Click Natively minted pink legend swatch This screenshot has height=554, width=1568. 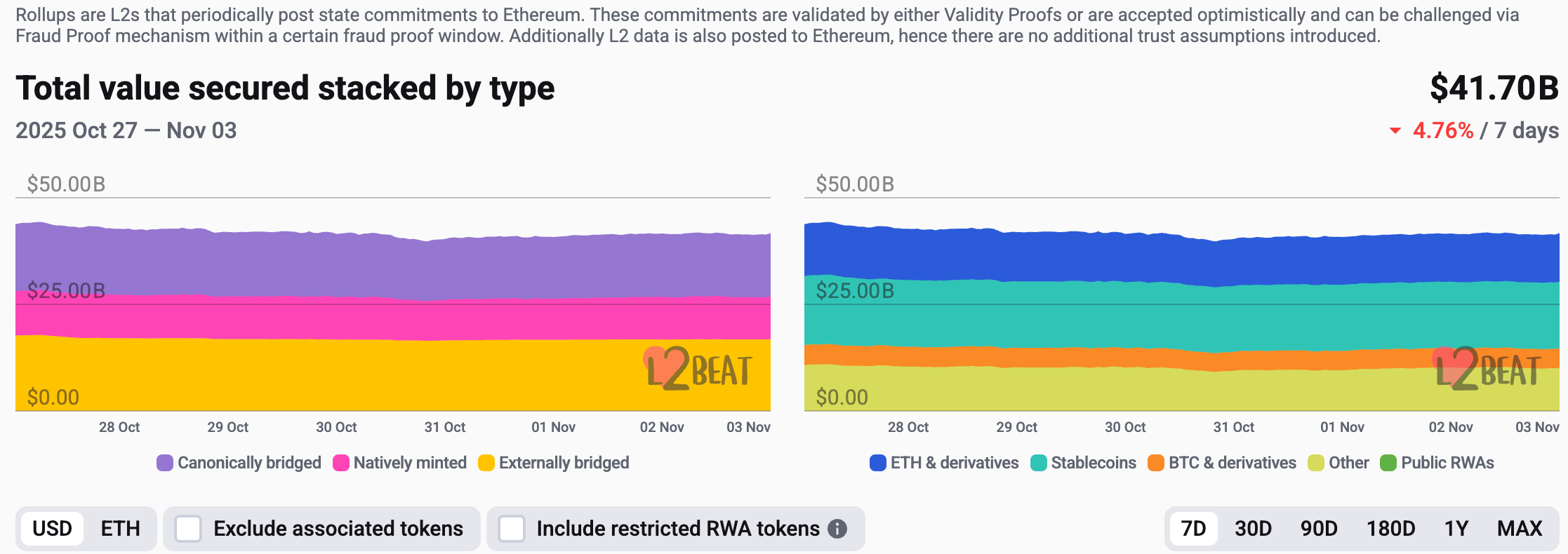(341, 463)
